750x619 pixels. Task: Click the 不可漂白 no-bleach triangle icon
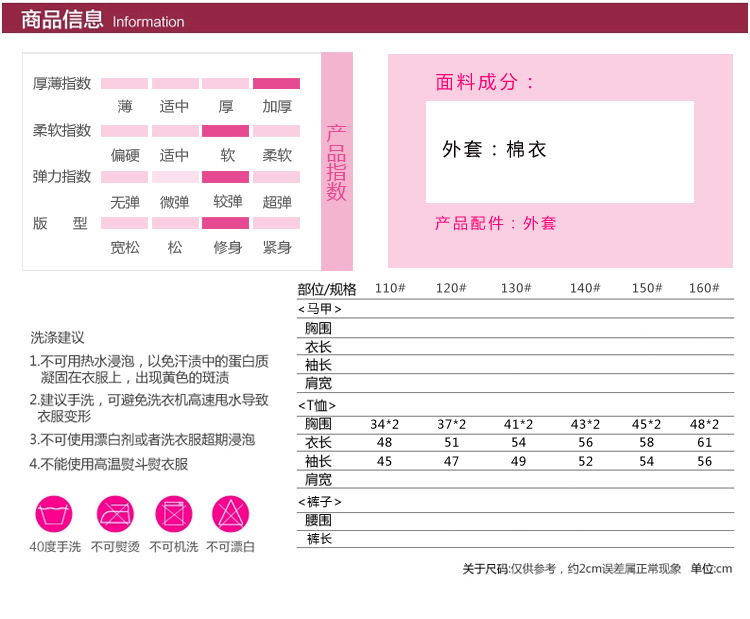[231, 513]
